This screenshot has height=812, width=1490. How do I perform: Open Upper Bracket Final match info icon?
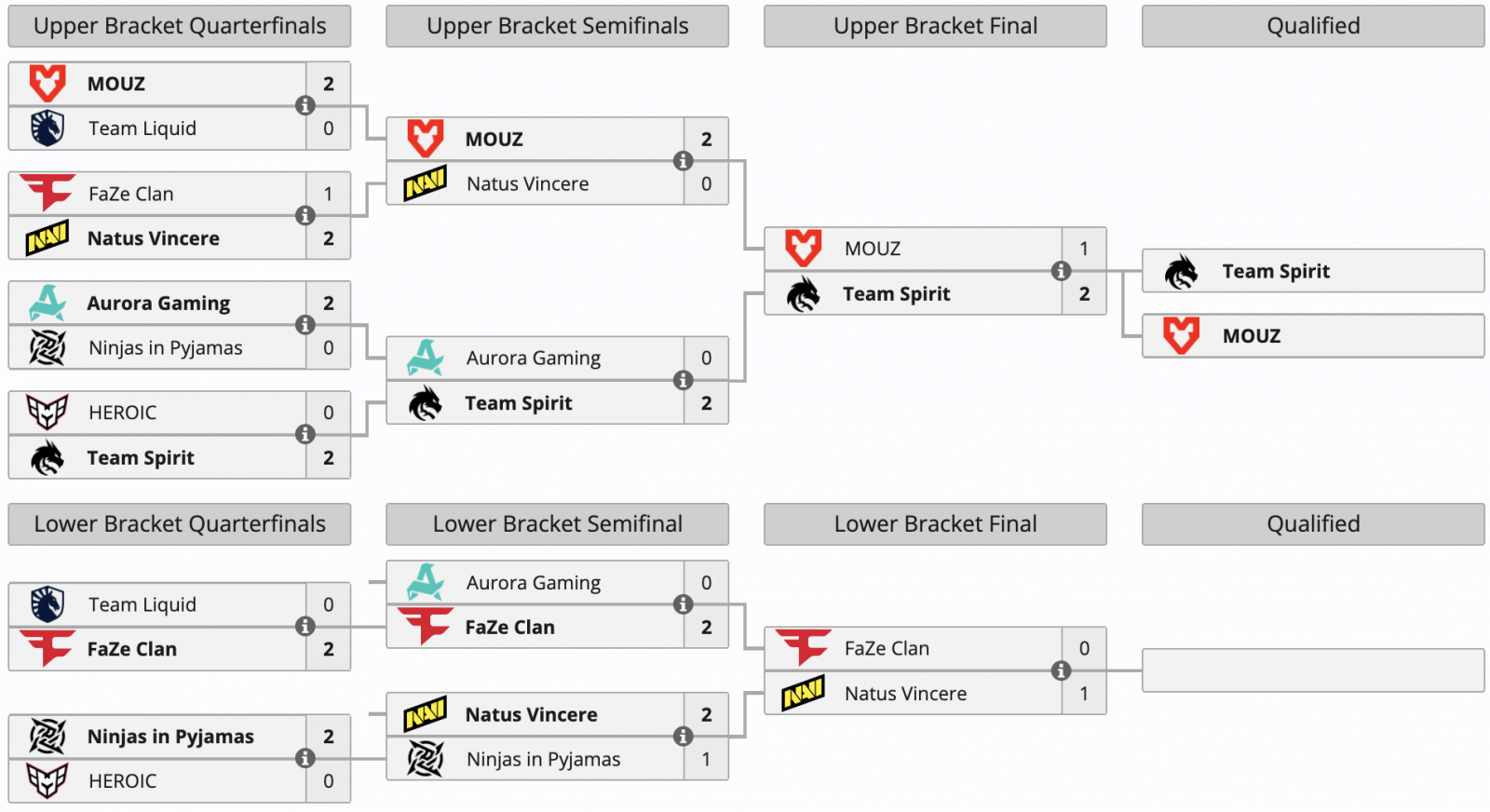1061,270
